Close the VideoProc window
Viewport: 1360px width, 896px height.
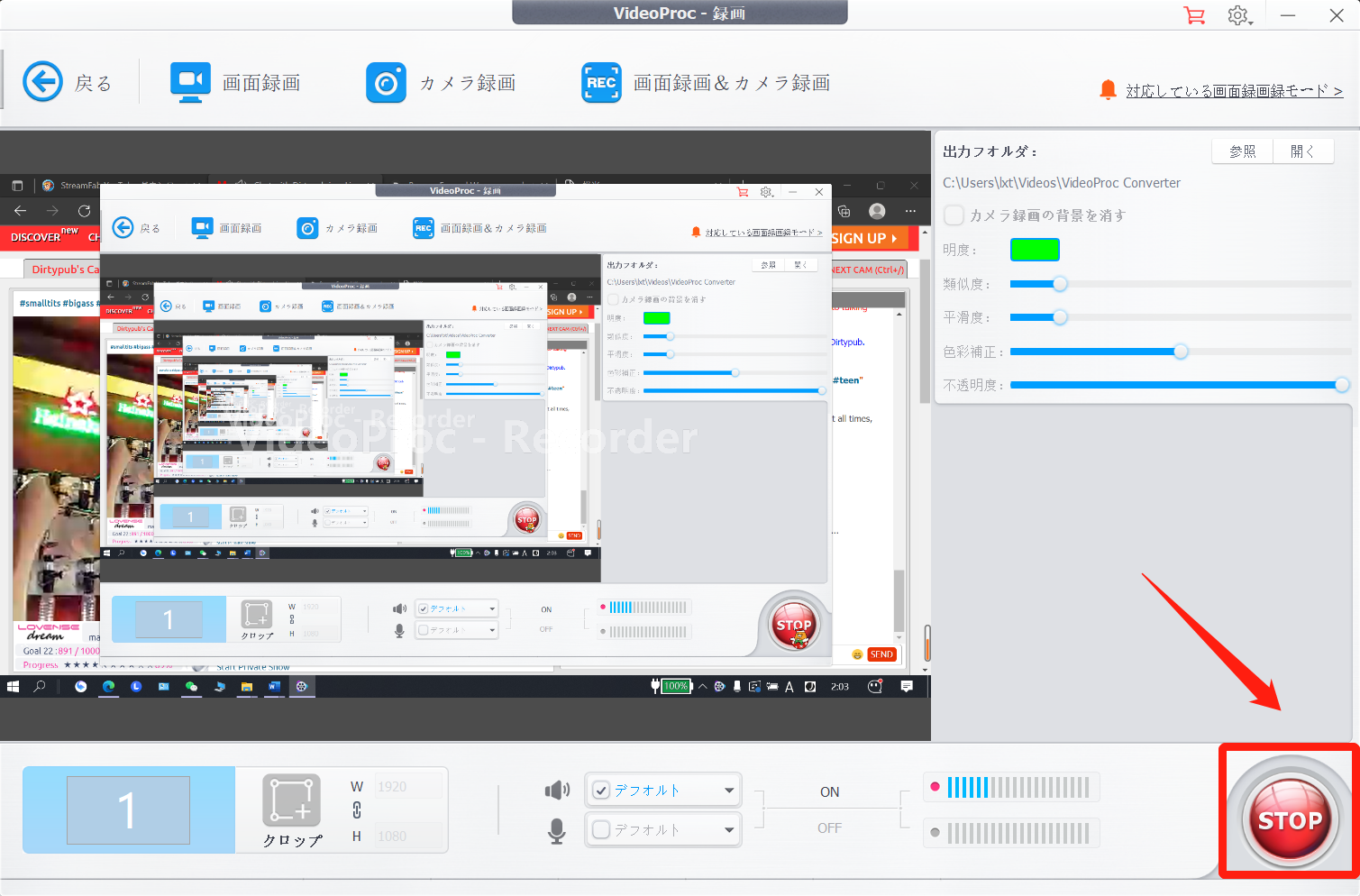pyautogui.click(x=1337, y=15)
